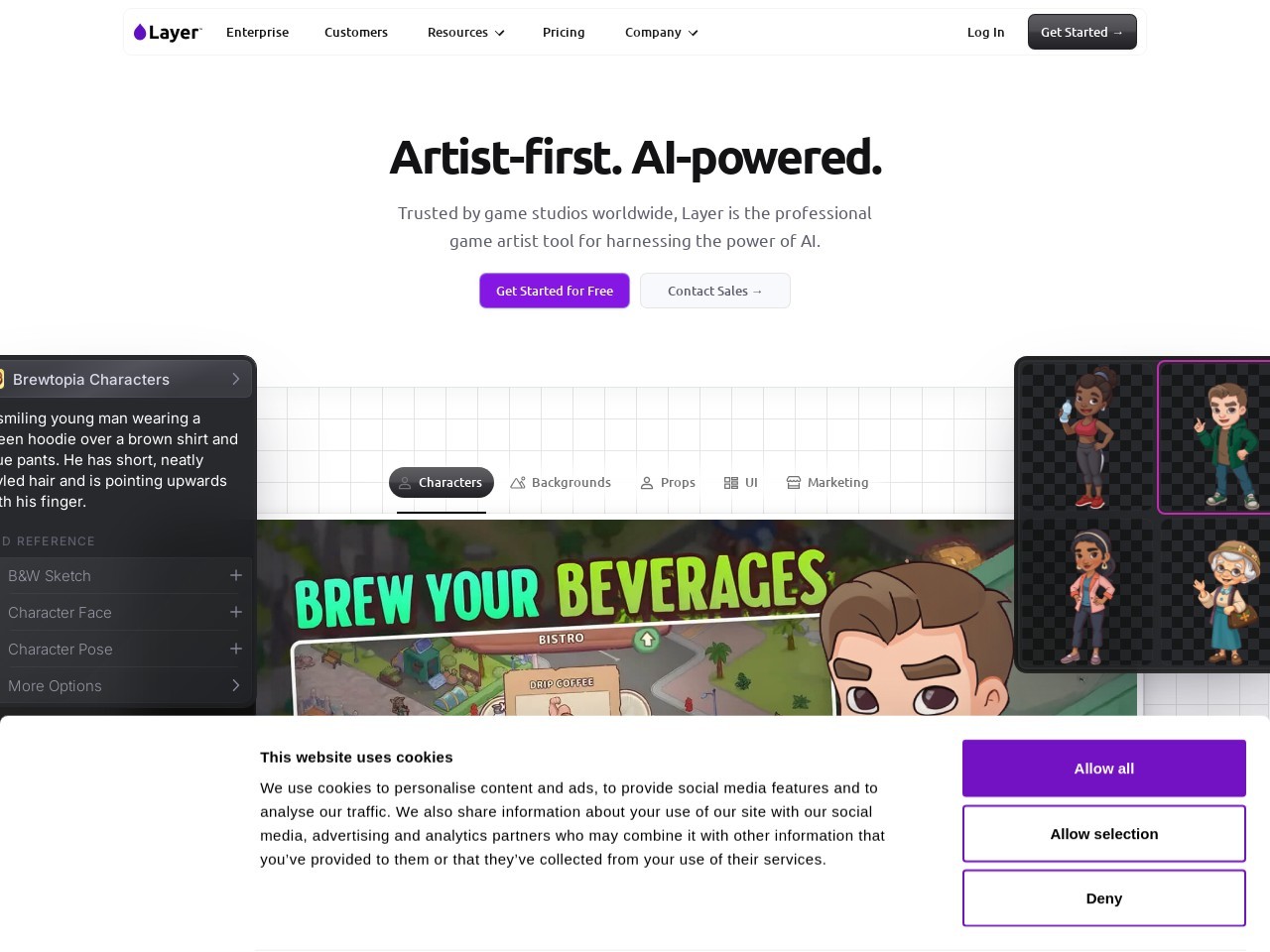Screen dimensions: 1270x952
Task: Open Brewtopia Characters style chevron
Action: (x=236, y=379)
